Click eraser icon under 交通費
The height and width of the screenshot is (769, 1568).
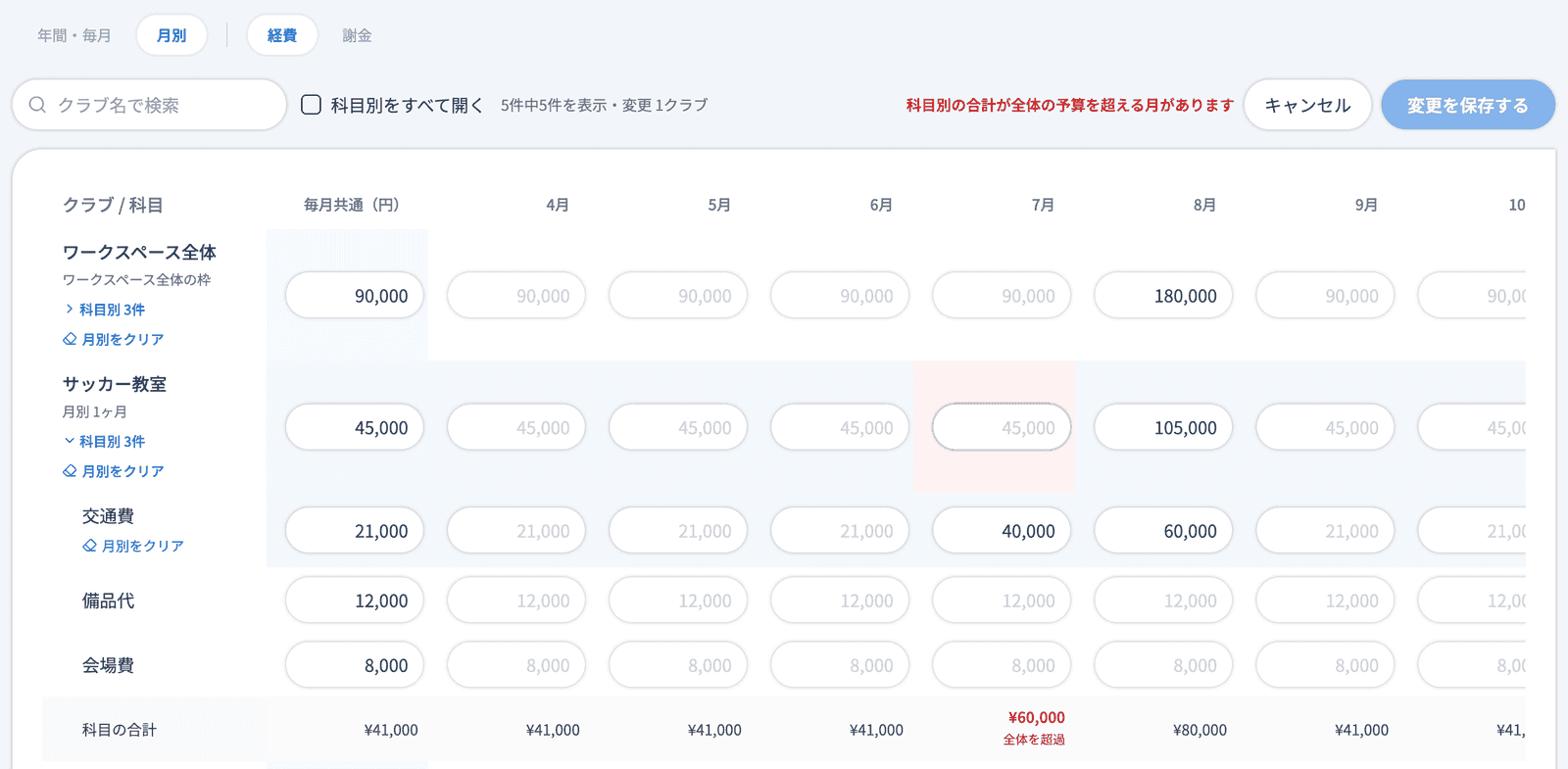pyautogui.click(x=89, y=546)
